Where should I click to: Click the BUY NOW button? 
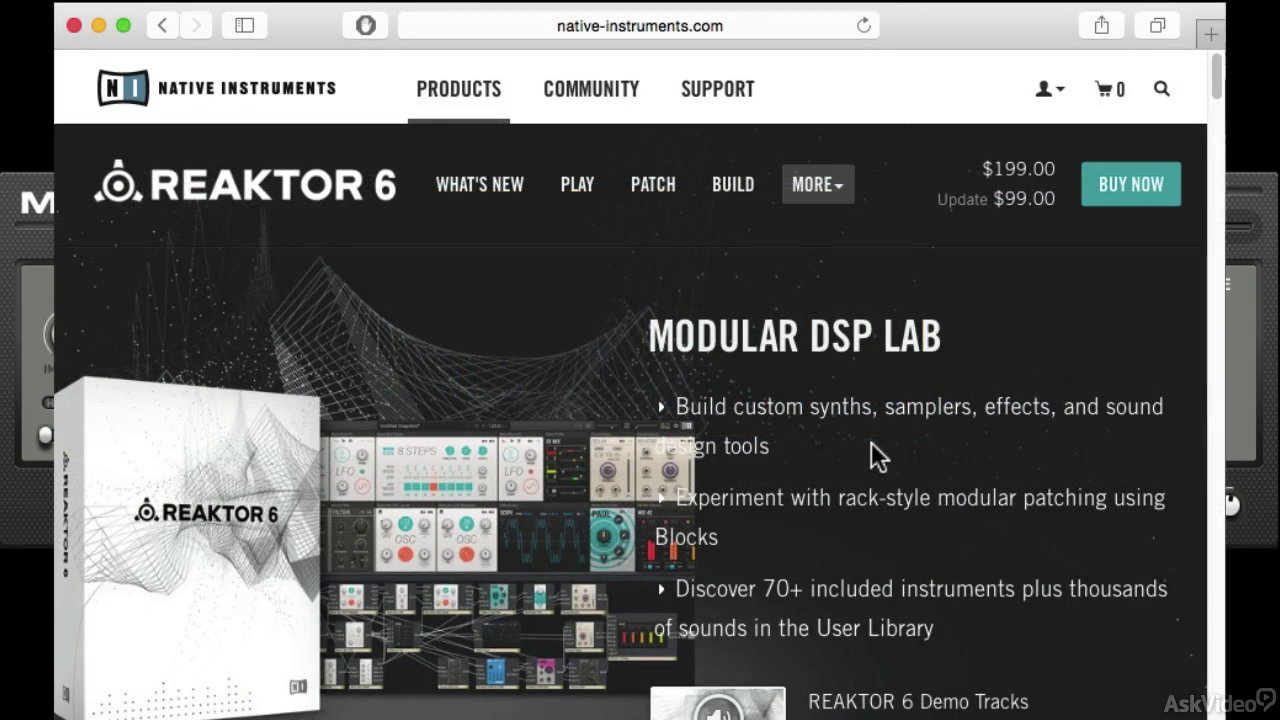[x=1131, y=184]
